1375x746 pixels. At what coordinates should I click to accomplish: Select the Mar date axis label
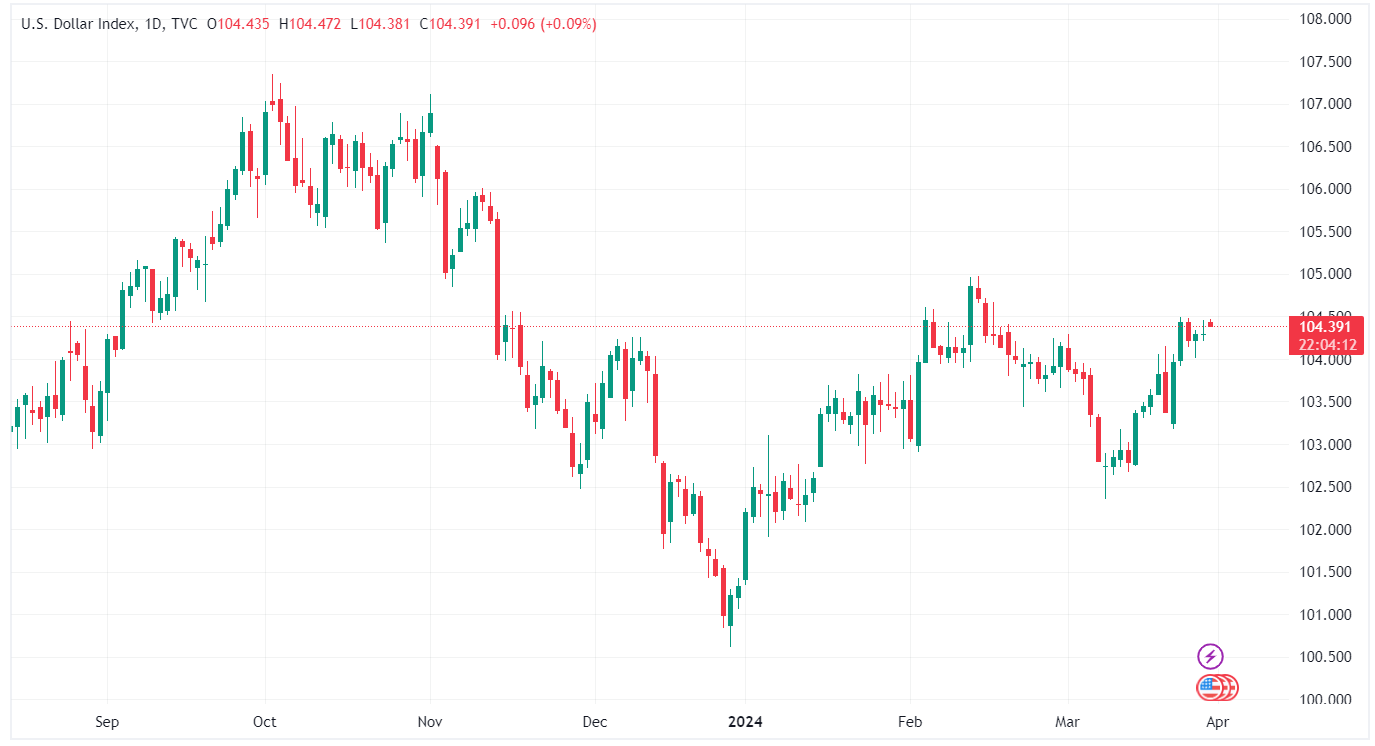pyautogui.click(x=1068, y=722)
